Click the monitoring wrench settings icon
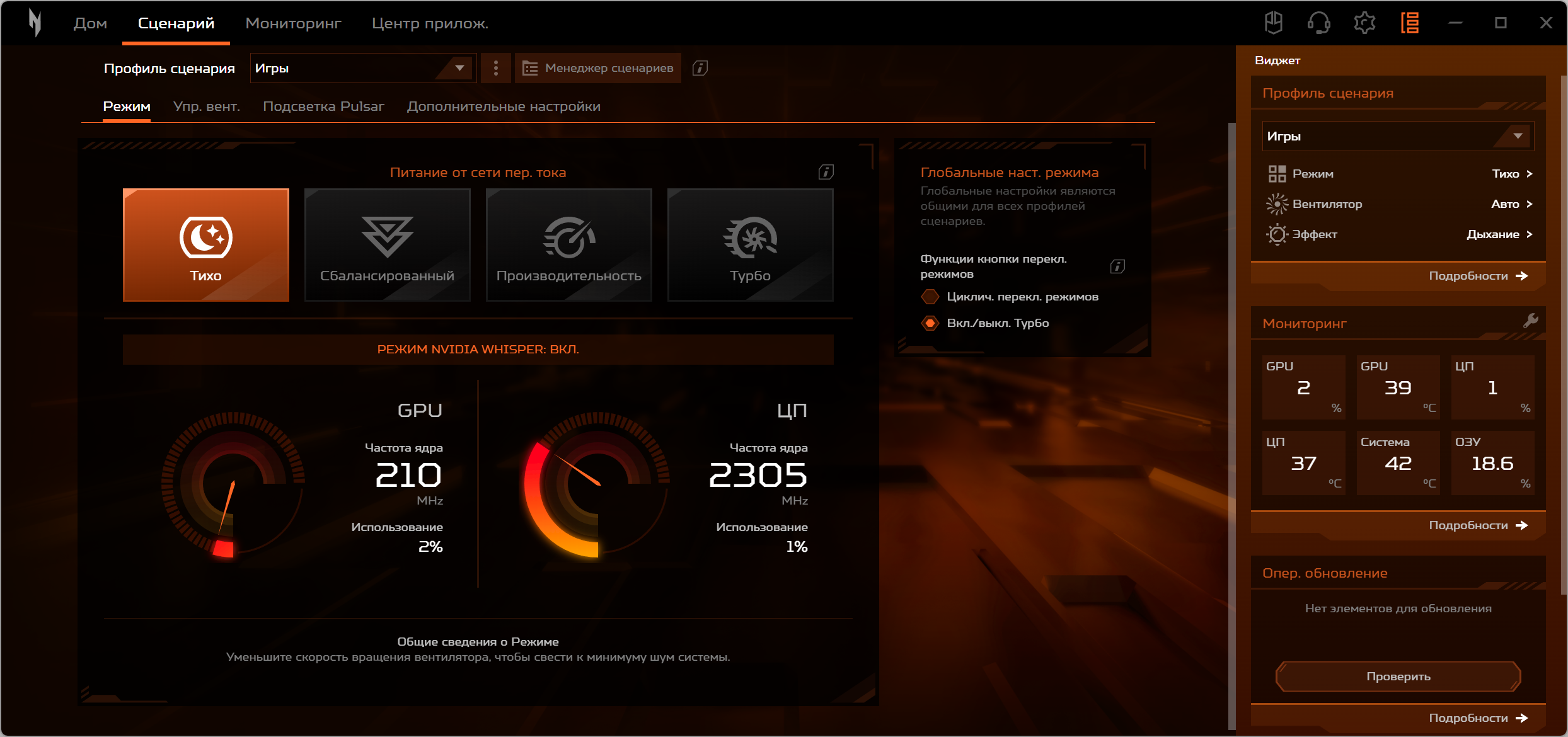The image size is (1568, 737). (1530, 321)
